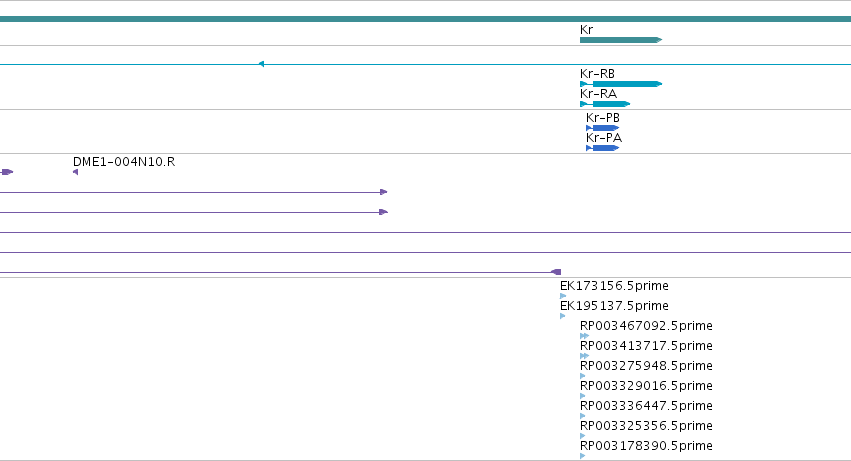
Task: Select the RP003413717.5prime arrow glyph
Action: (x=585, y=356)
